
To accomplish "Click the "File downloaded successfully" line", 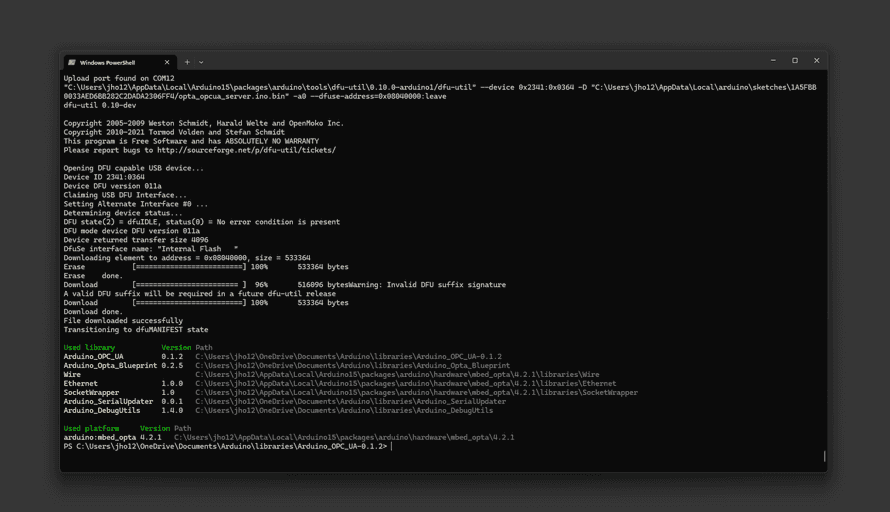I will tap(123, 320).
